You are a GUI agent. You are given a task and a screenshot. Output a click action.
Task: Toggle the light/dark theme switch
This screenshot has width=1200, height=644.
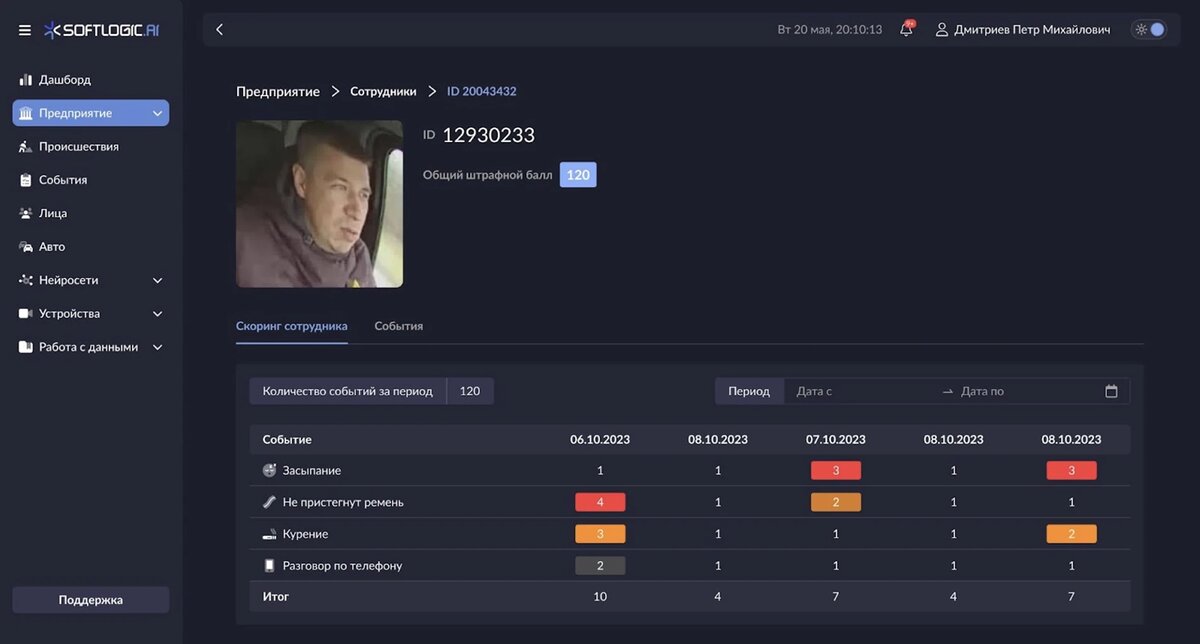pyautogui.click(x=1149, y=30)
